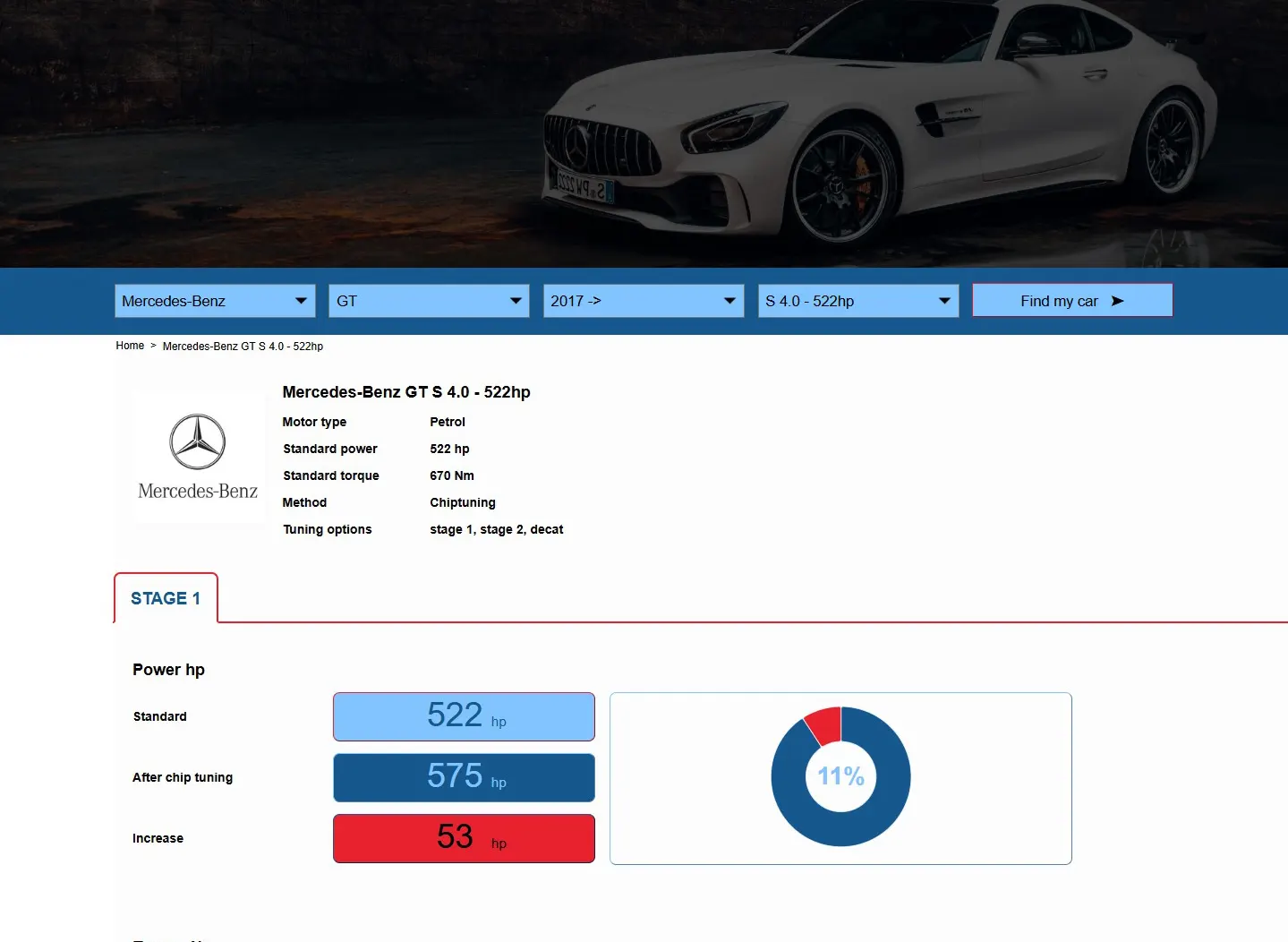Click the chevron on the brand selector
This screenshot has width=1288, height=942.
tap(302, 301)
